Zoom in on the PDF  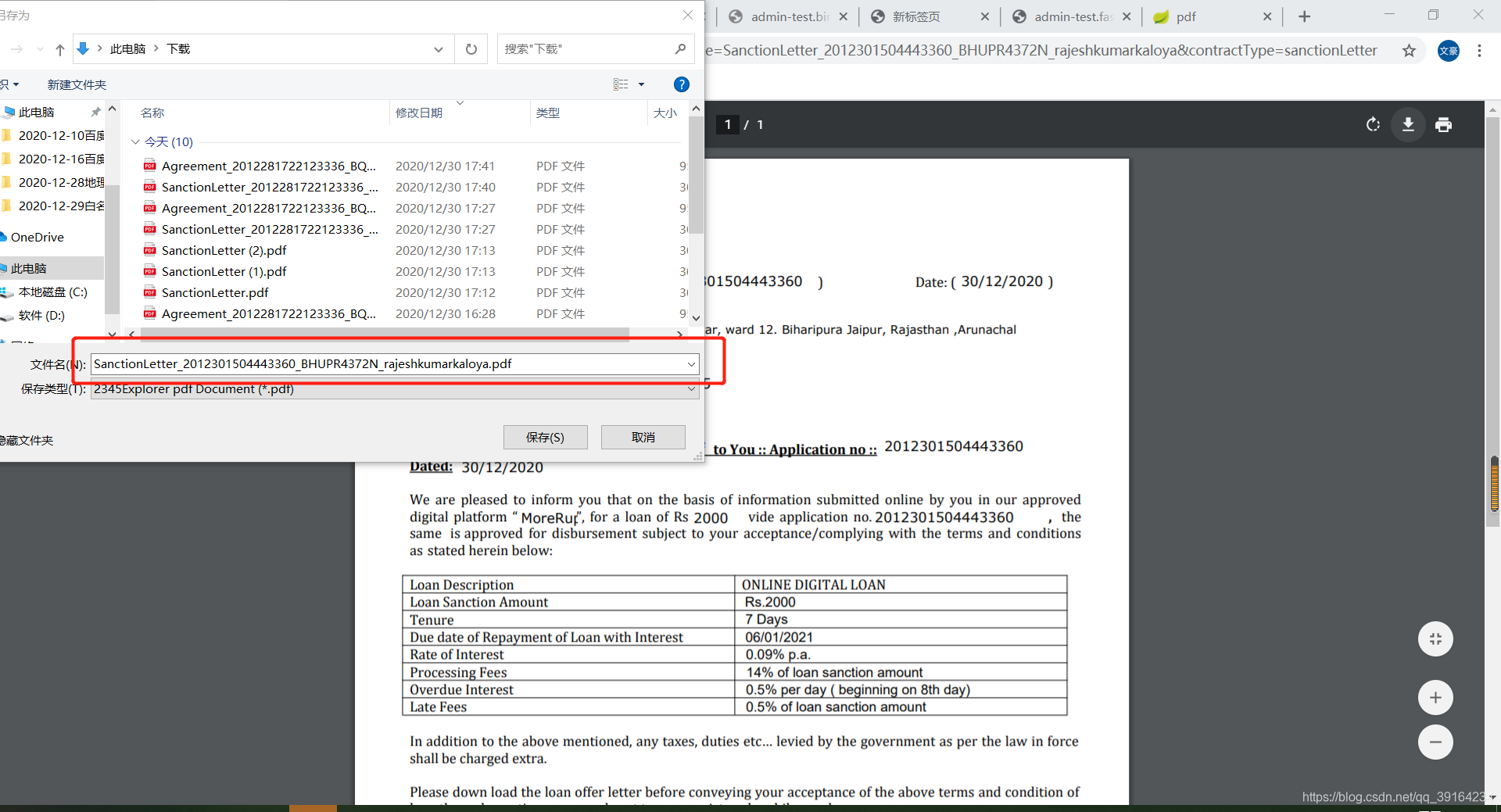click(1435, 697)
